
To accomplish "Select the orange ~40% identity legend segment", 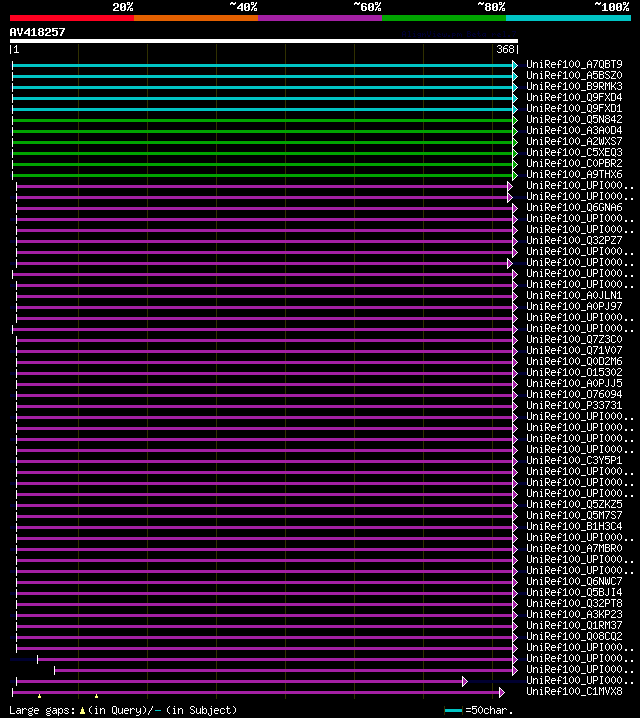I will pyautogui.click(x=196, y=18).
